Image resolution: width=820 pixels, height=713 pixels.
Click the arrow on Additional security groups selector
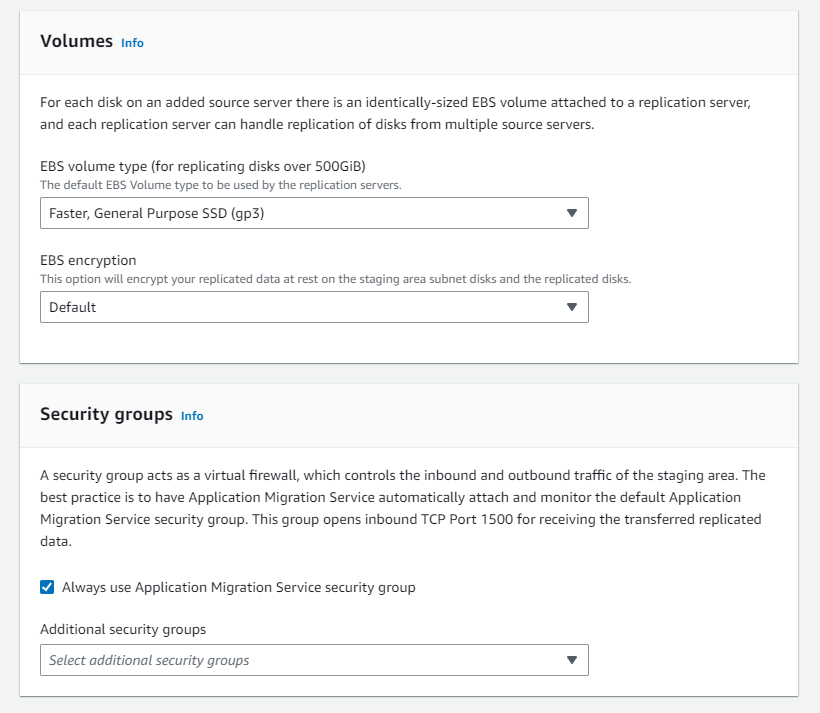tap(572, 660)
